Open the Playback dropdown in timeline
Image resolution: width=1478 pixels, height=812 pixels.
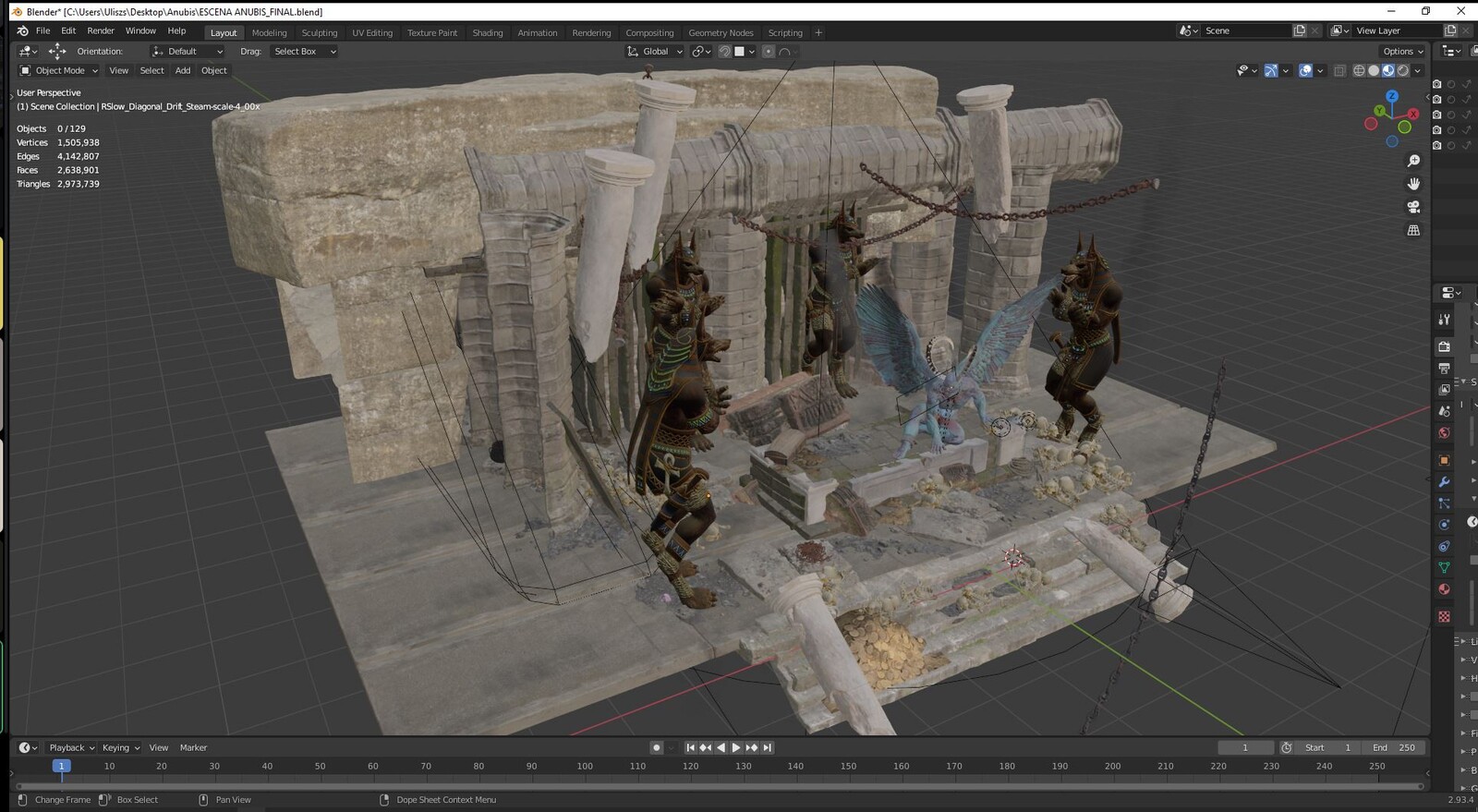pyautogui.click(x=71, y=747)
